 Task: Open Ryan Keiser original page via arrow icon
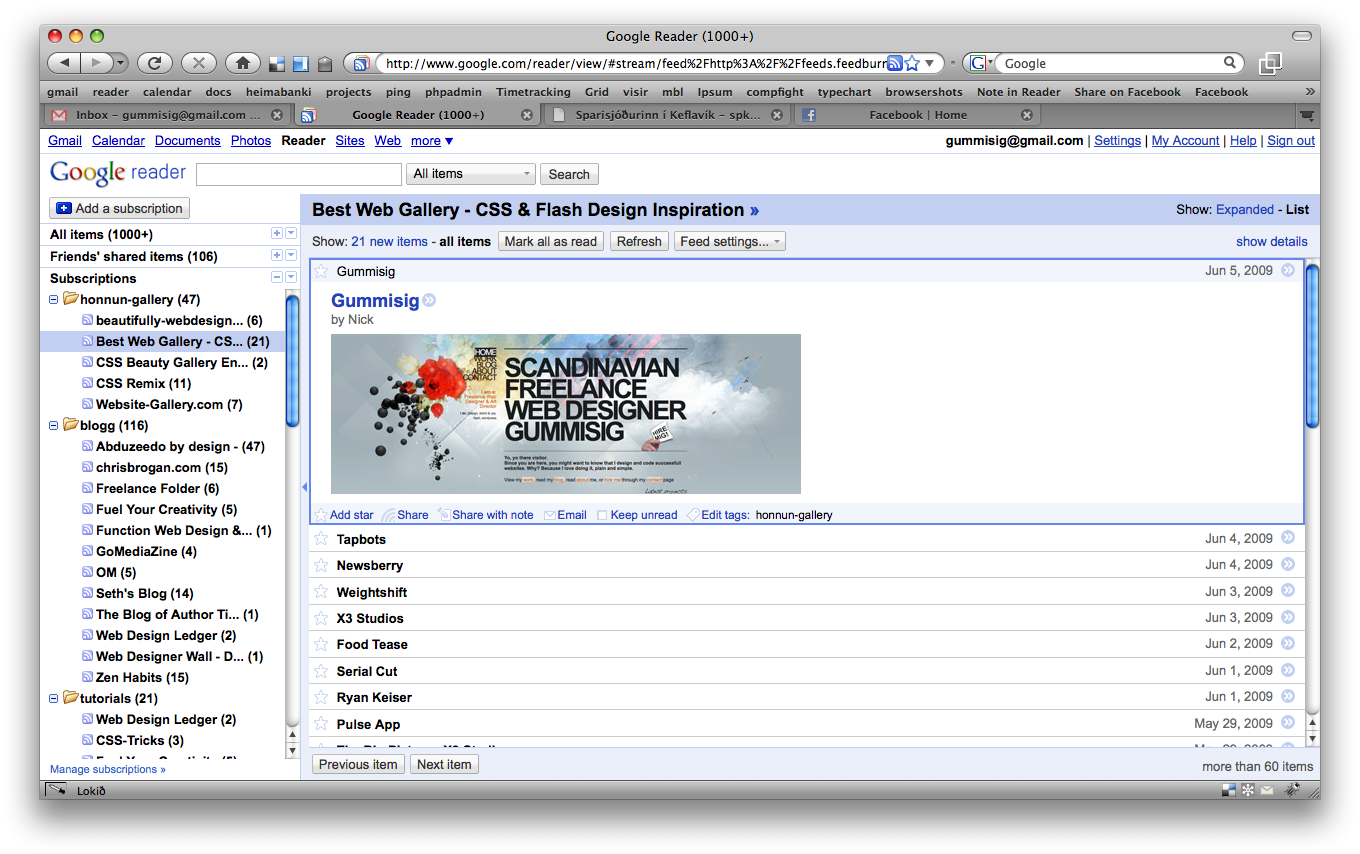(1288, 696)
